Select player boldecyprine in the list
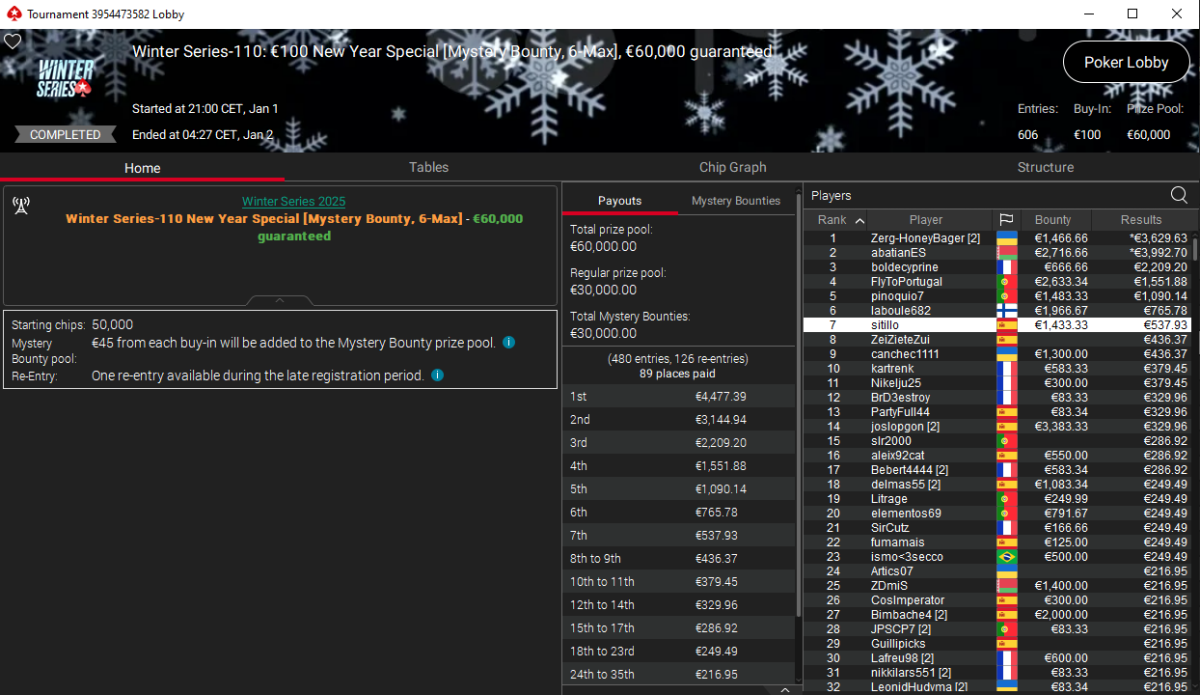1200x695 pixels. pyautogui.click(x=904, y=268)
